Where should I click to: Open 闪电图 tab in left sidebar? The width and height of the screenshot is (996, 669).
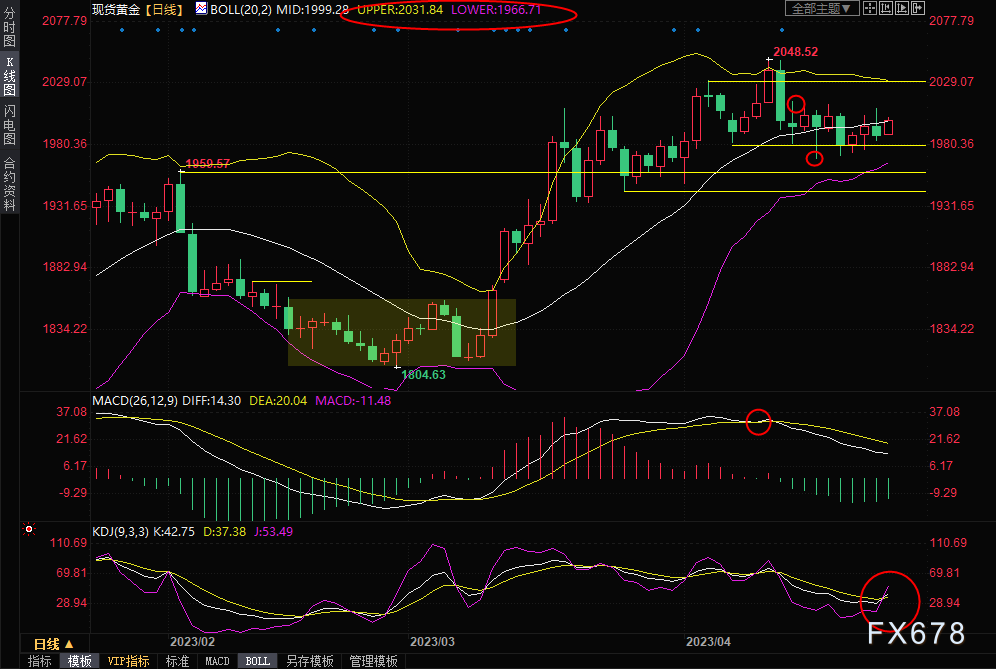pyautogui.click(x=9, y=123)
